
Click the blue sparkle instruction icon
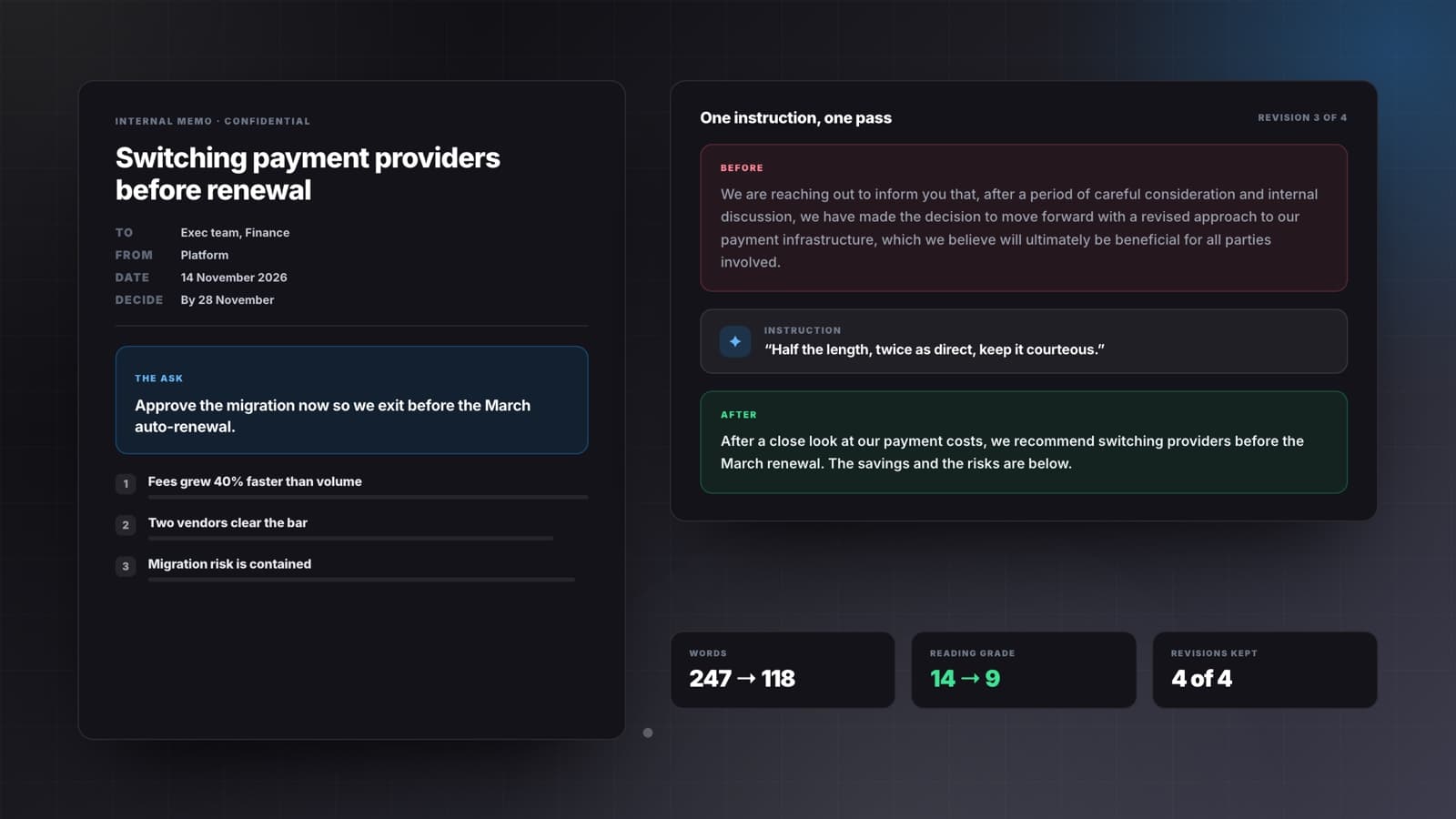(735, 341)
